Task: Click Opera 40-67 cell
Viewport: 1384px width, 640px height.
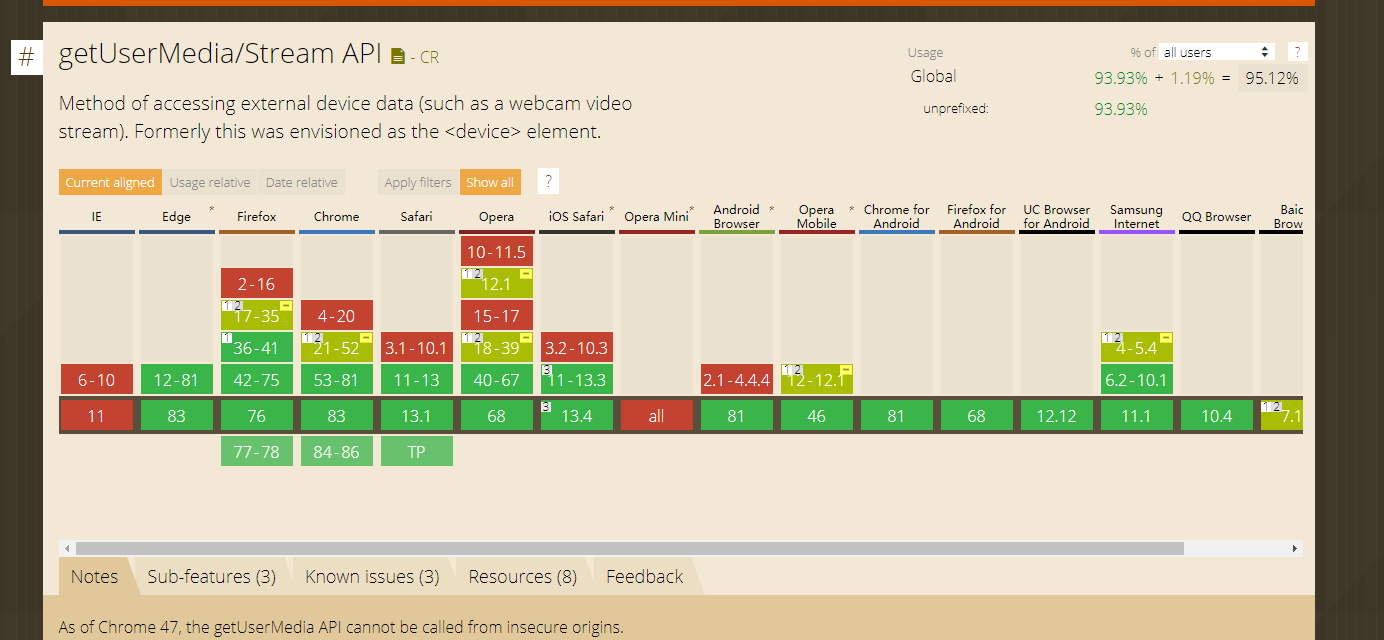Action: [x=496, y=379]
